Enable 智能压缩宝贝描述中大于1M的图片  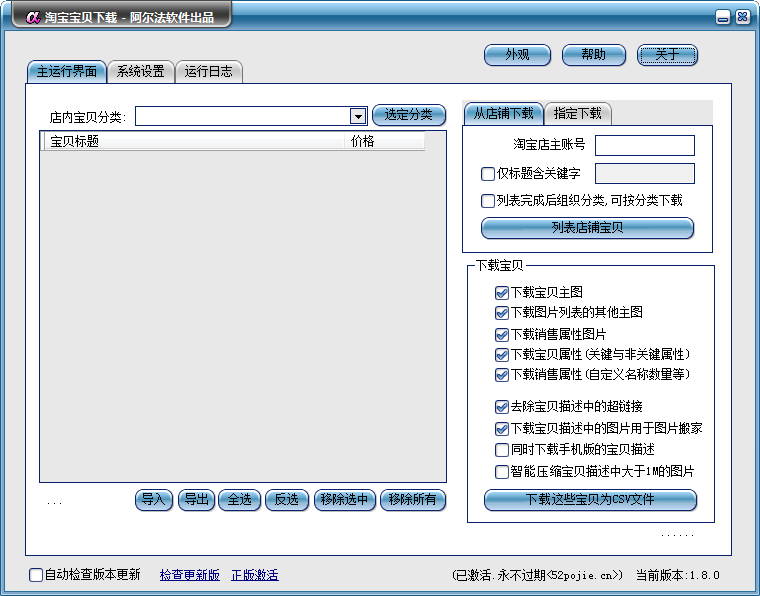502,471
